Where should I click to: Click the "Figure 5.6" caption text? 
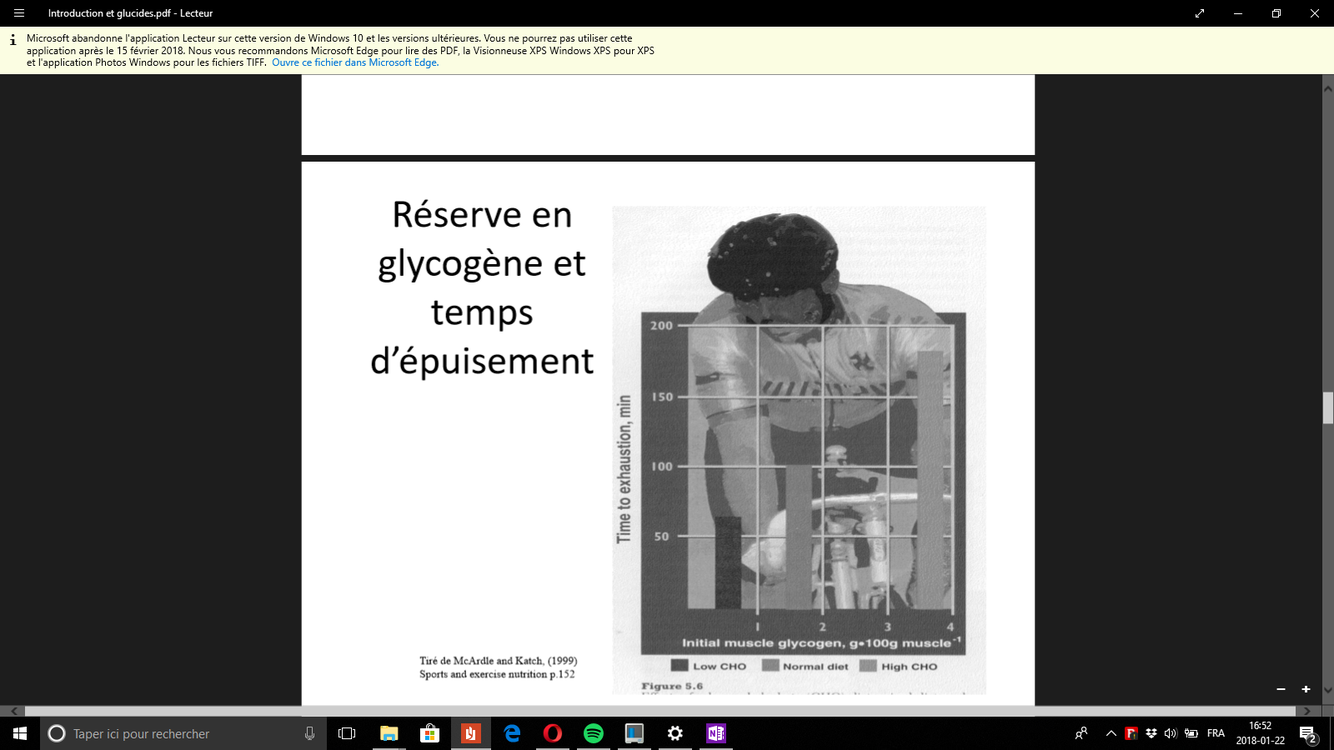point(672,686)
